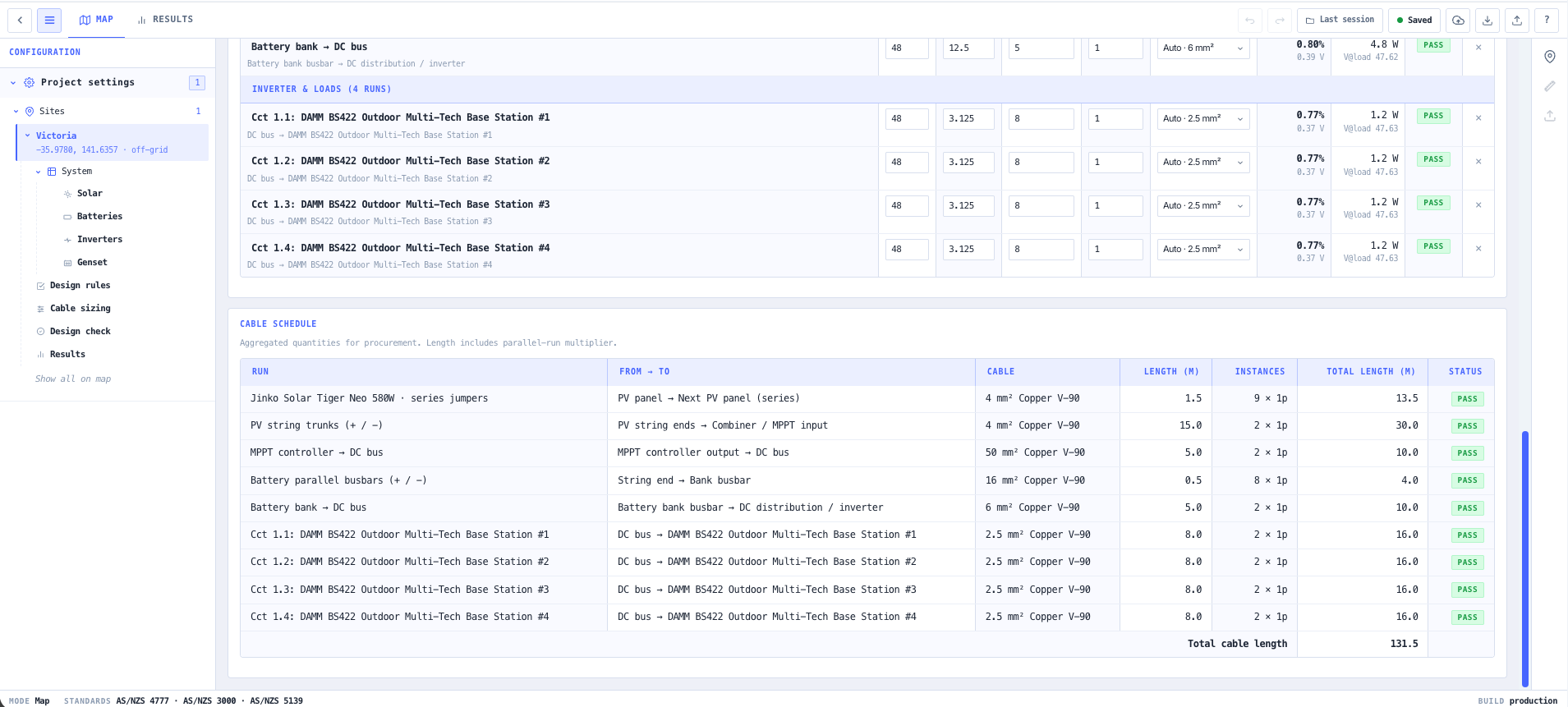
Task: Open cable size dropdown for Cct 1.1
Action: tap(1203, 118)
